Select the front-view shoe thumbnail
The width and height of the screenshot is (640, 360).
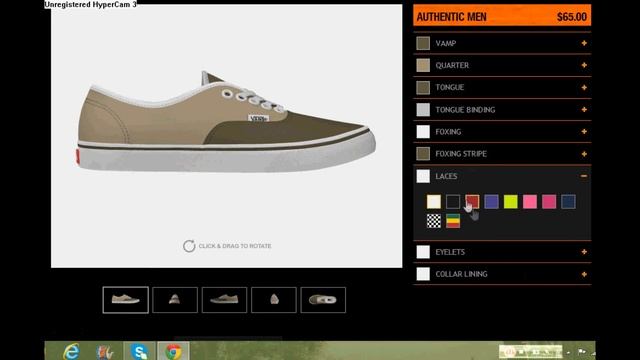175,300
